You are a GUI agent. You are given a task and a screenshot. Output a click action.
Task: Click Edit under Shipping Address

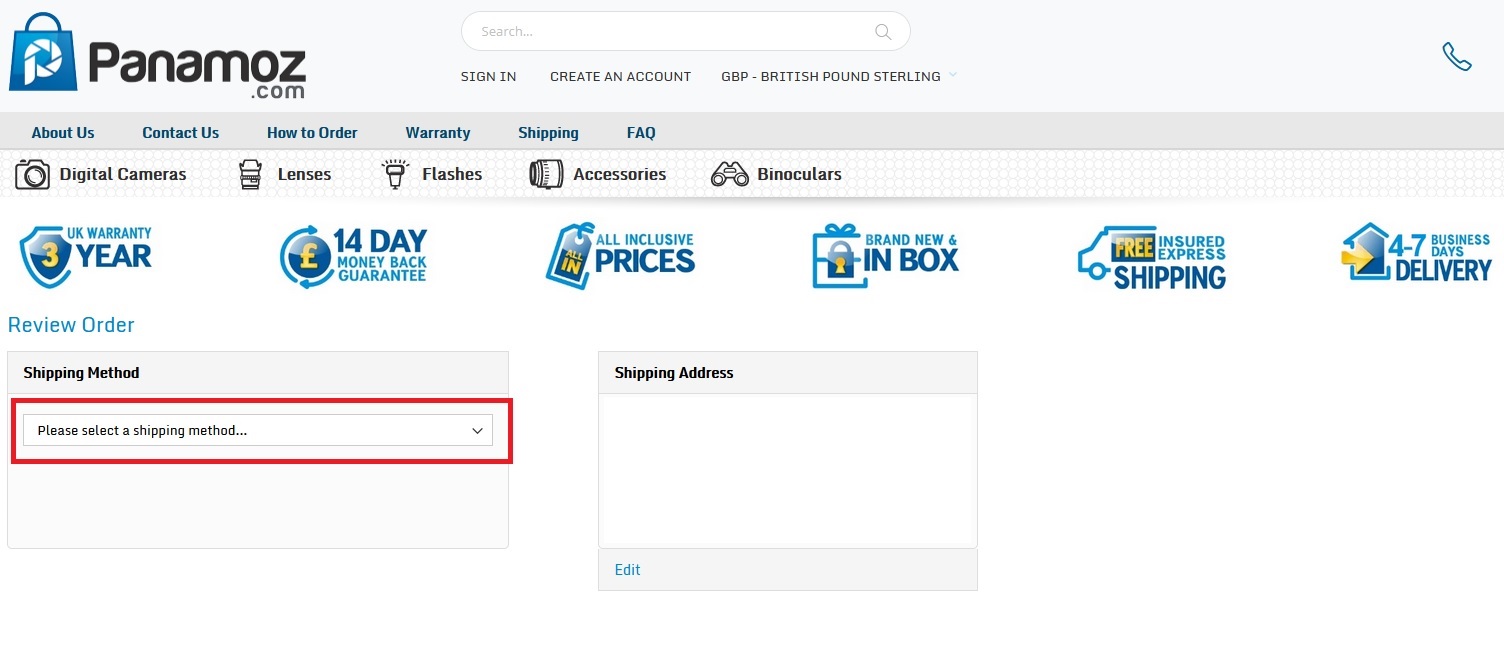[627, 570]
